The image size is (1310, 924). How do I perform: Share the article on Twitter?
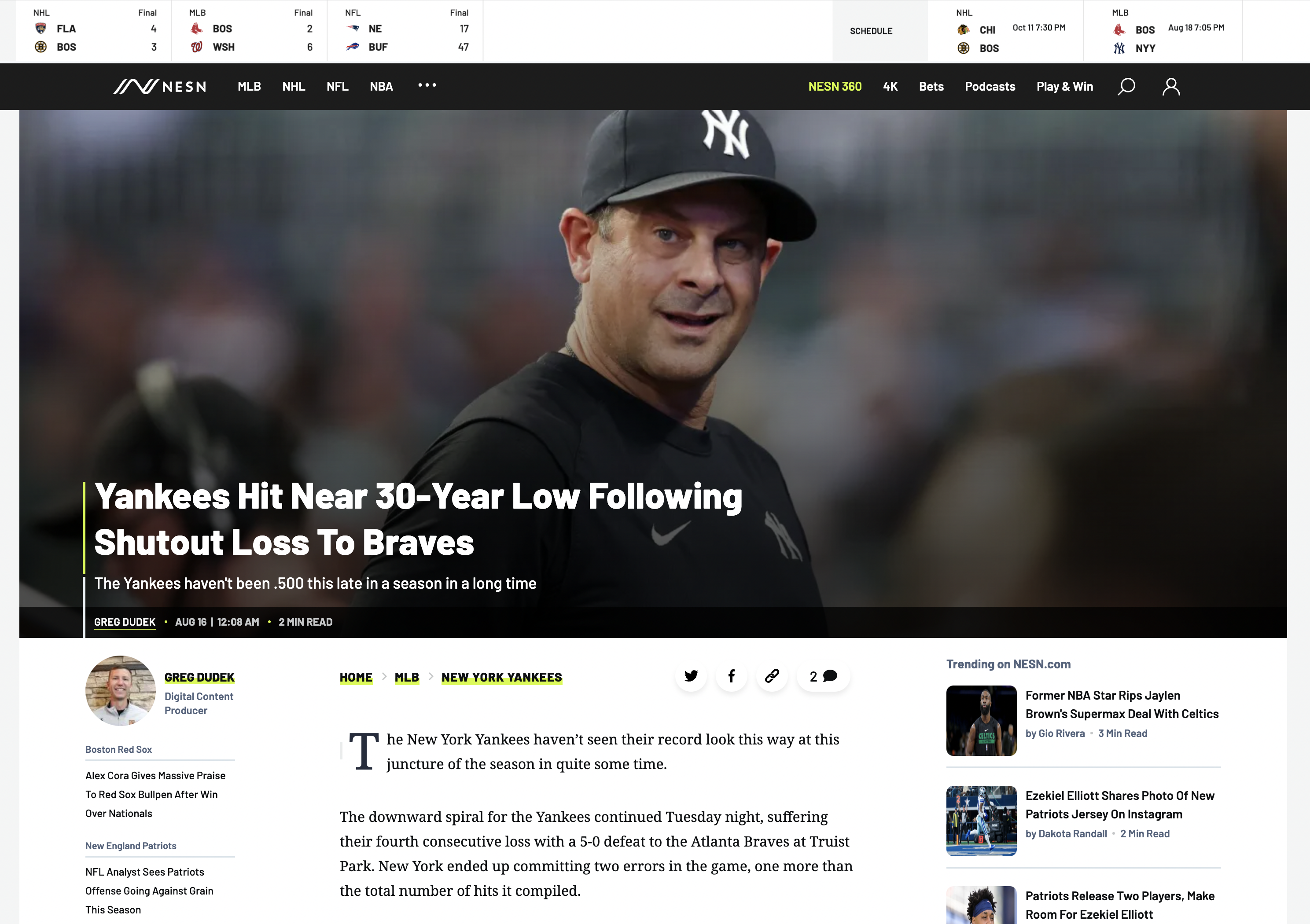(x=691, y=676)
